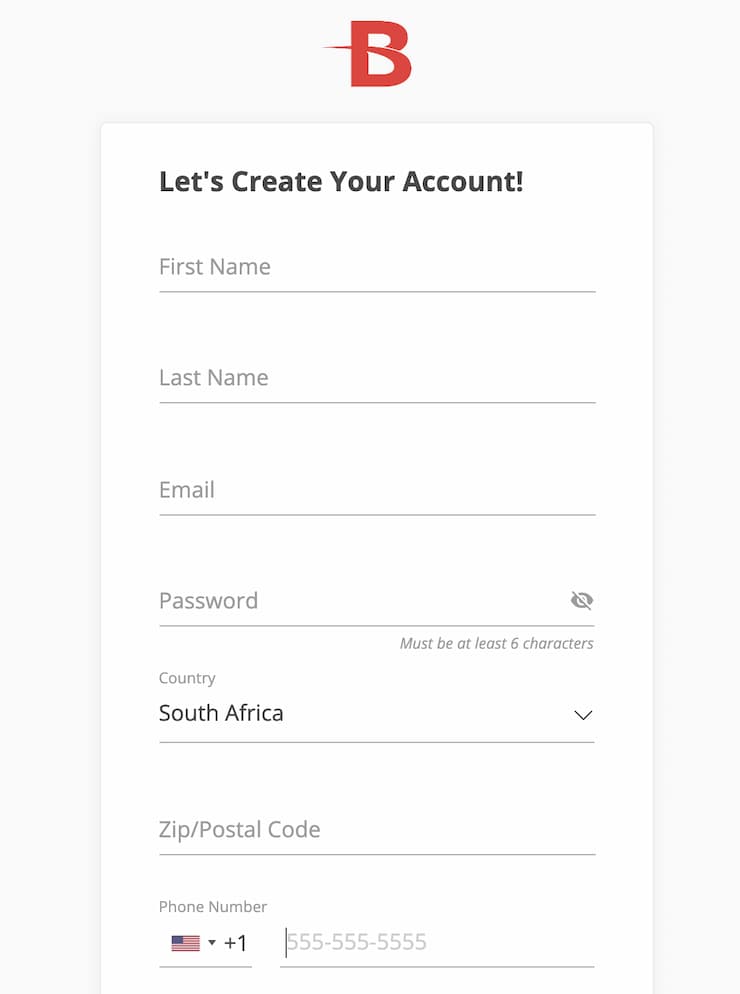This screenshot has width=740, height=994.
Task: Toggle password visibility eye icon
Action: tap(581, 600)
